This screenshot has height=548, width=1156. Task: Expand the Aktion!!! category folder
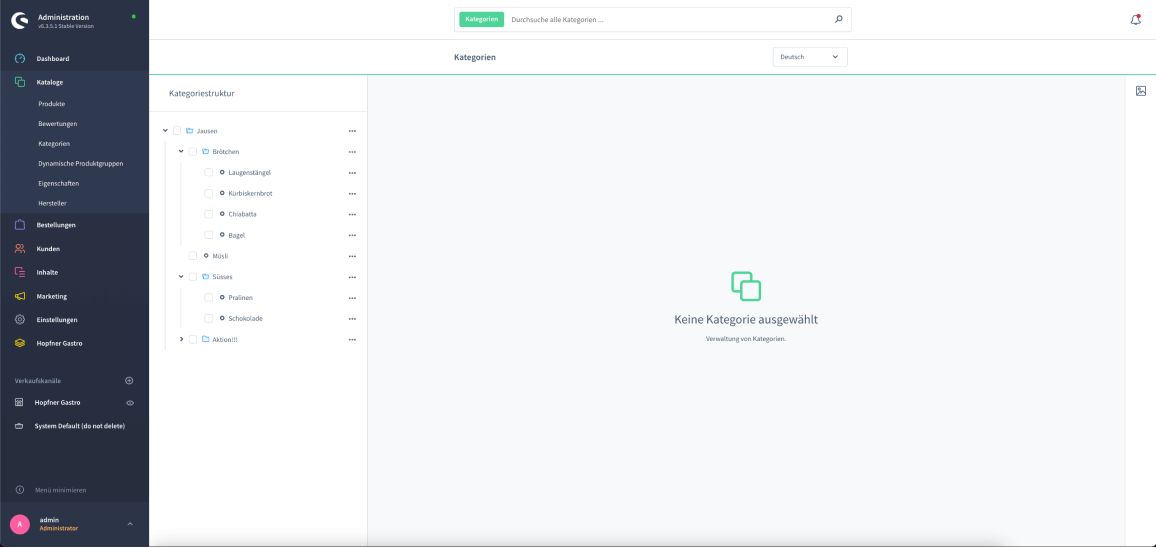[x=181, y=339]
